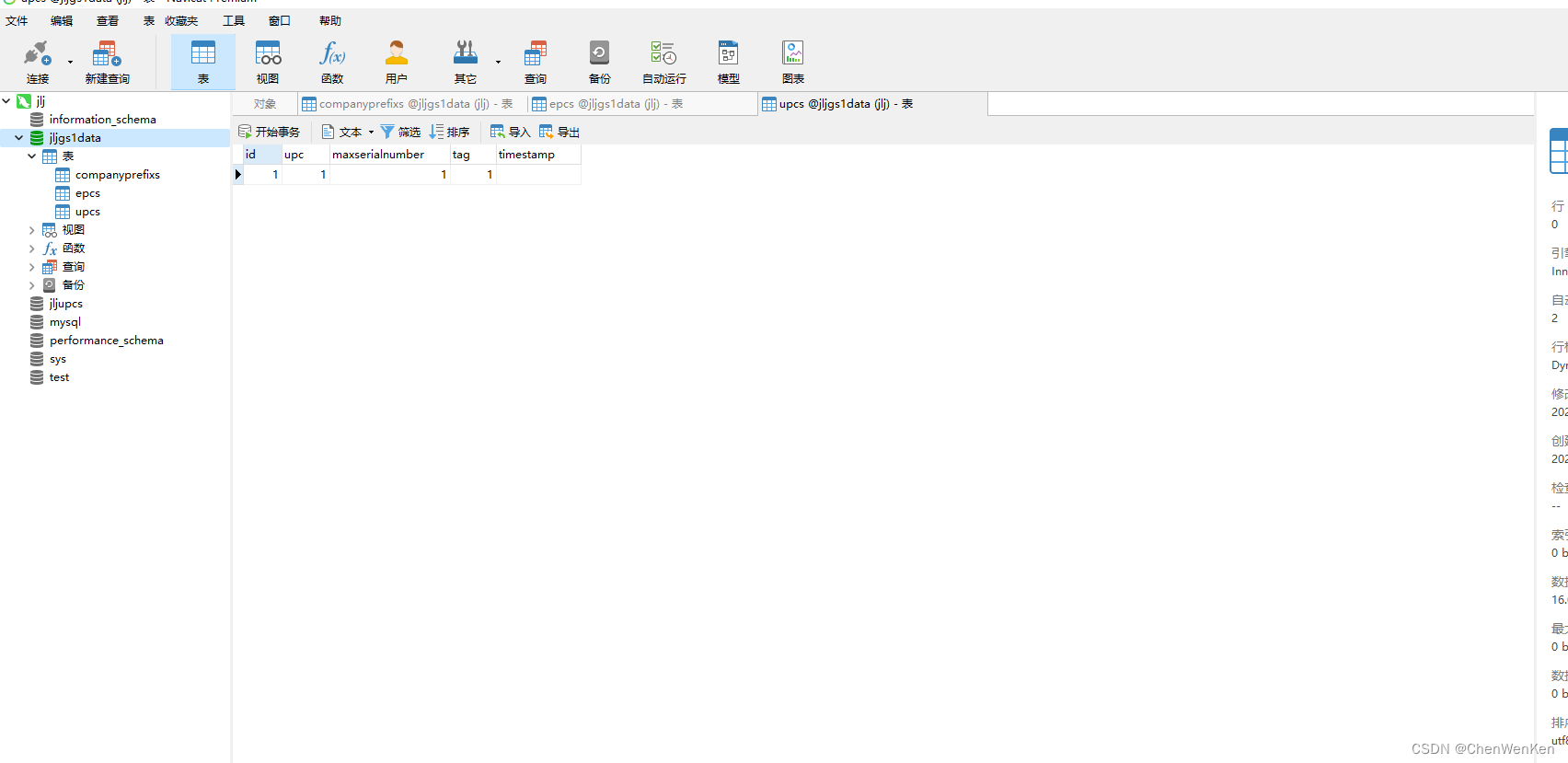This screenshot has width=1568, height=763.
Task: Click the timestamp column header
Action: pos(538,155)
